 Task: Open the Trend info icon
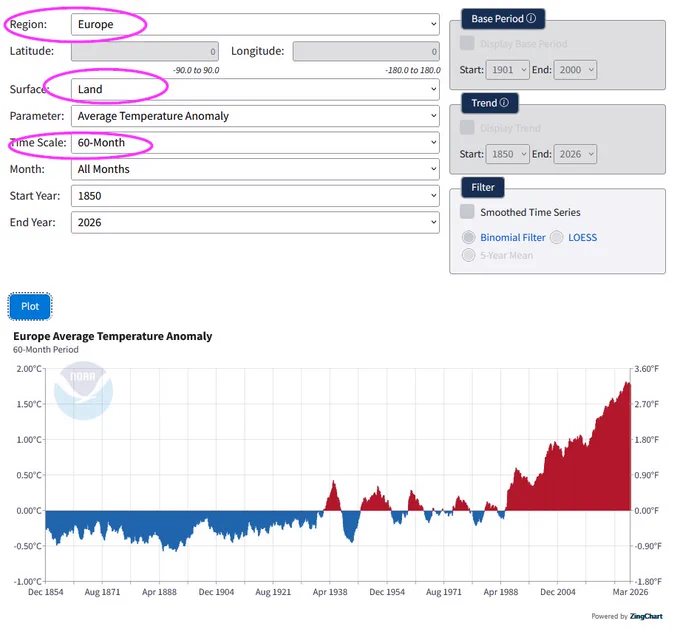[x=504, y=102]
